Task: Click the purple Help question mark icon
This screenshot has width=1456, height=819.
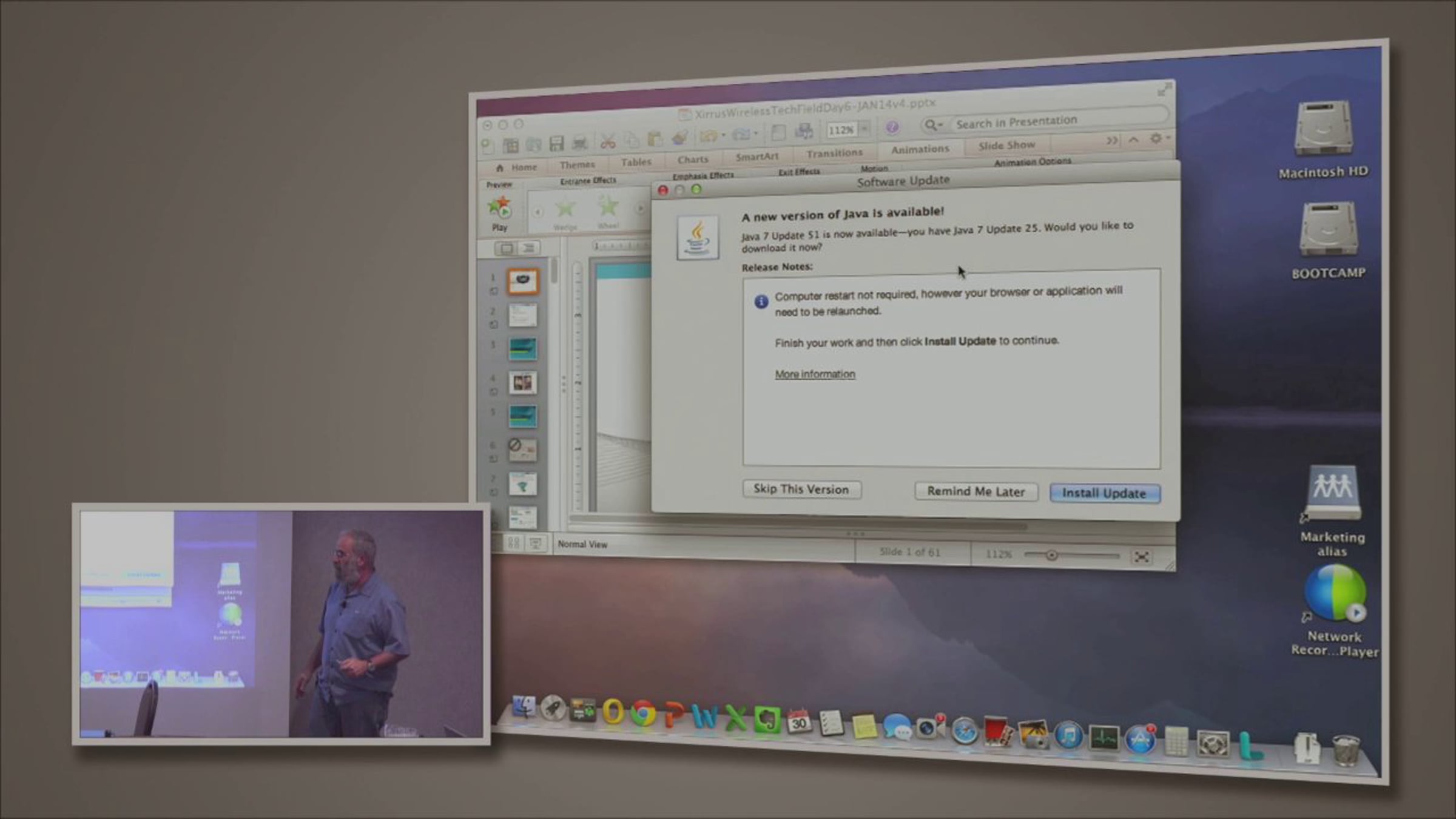Action: click(x=892, y=127)
